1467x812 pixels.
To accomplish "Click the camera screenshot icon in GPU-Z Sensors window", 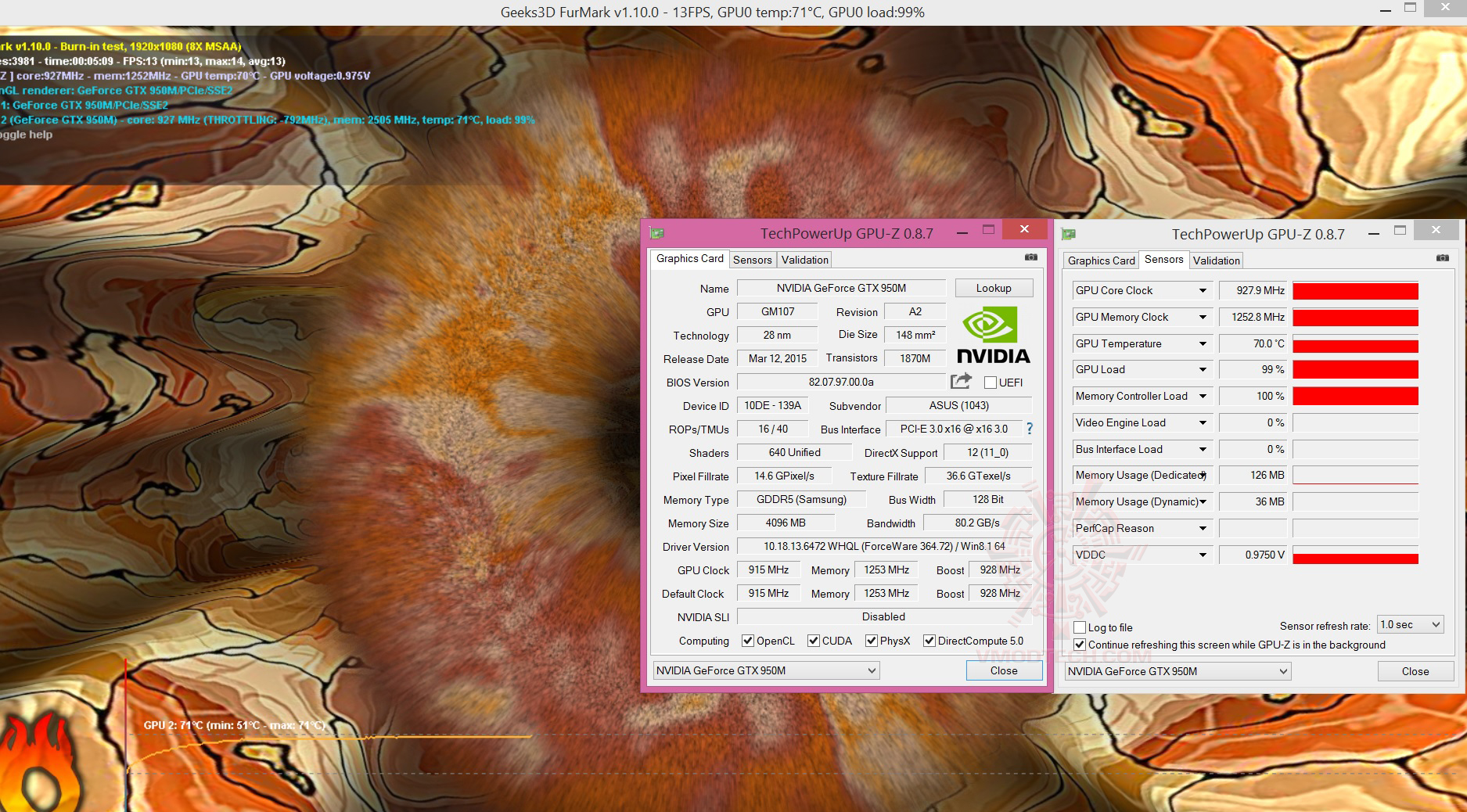I will tap(1443, 258).
